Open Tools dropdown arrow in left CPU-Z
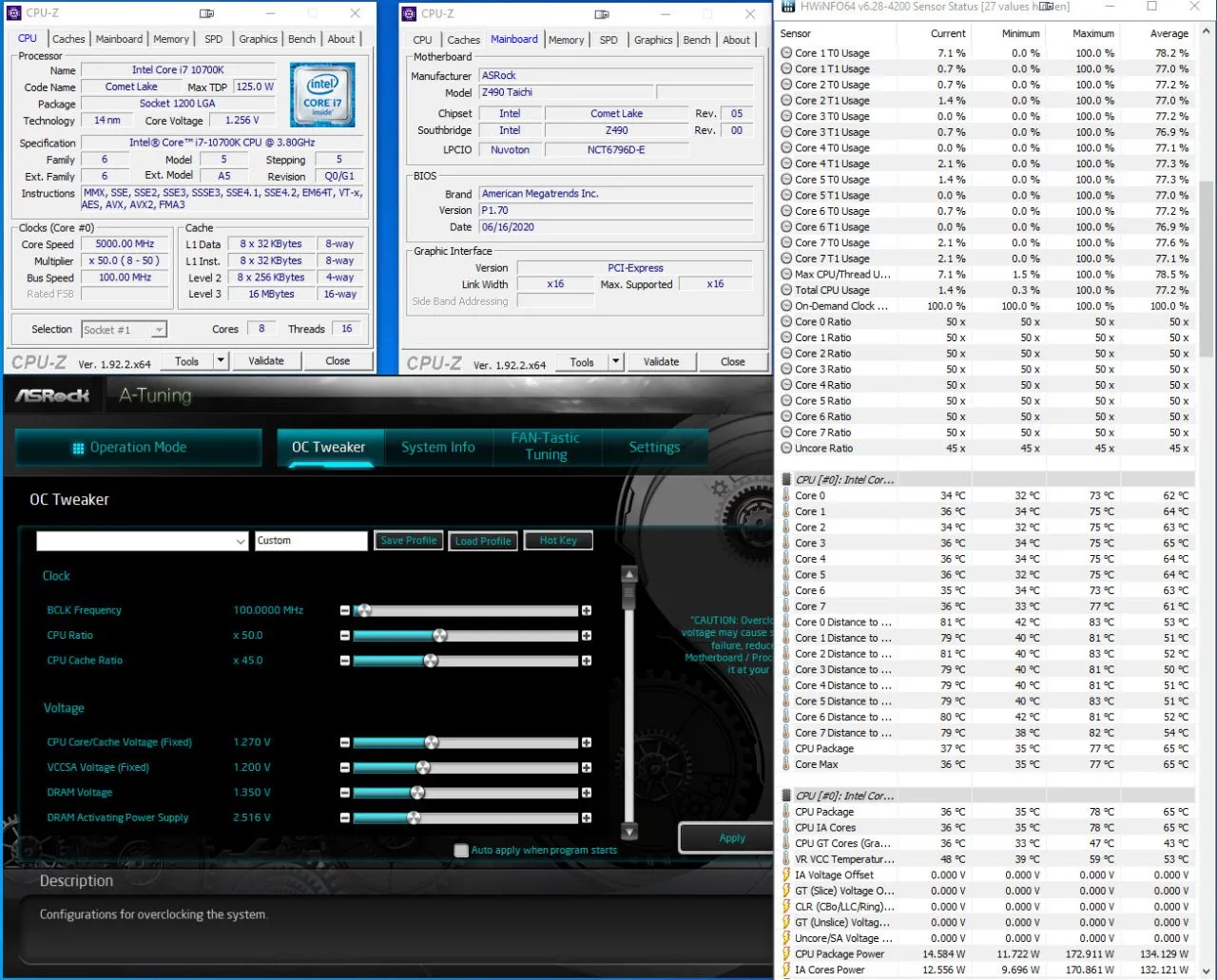1217x980 pixels. click(221, 361)
